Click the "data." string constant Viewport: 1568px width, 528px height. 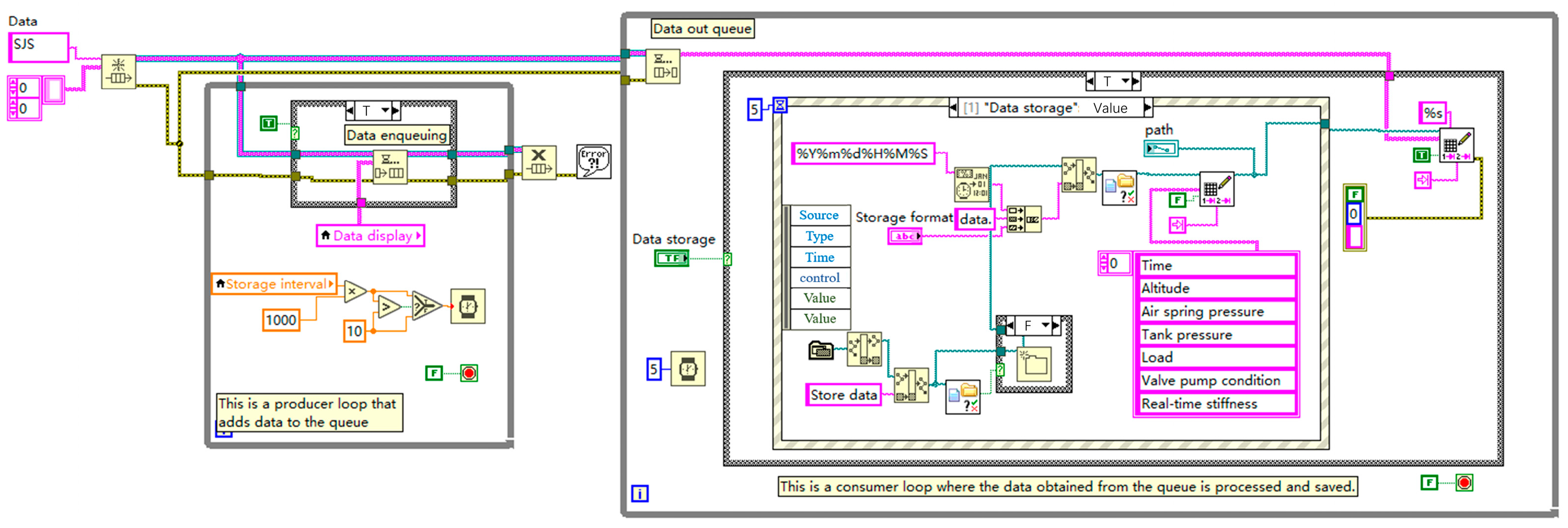coord(975,219)
